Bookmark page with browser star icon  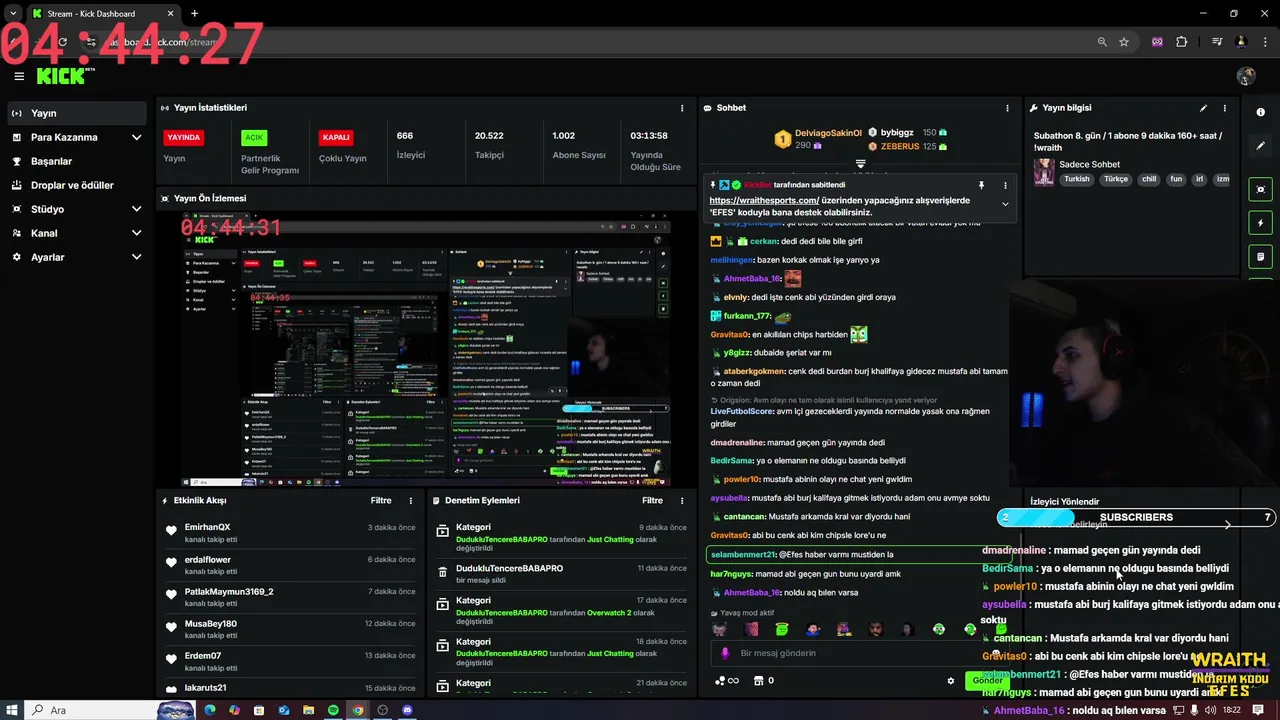[x=1124, y=42]
